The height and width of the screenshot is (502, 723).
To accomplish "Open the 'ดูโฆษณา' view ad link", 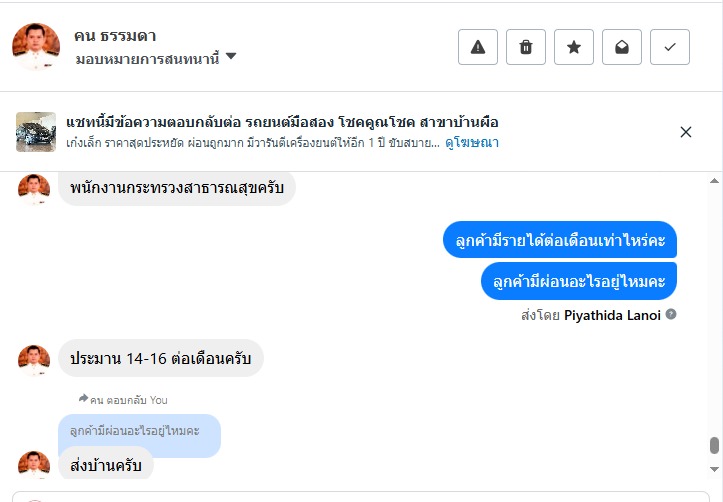I will [472, 143].
